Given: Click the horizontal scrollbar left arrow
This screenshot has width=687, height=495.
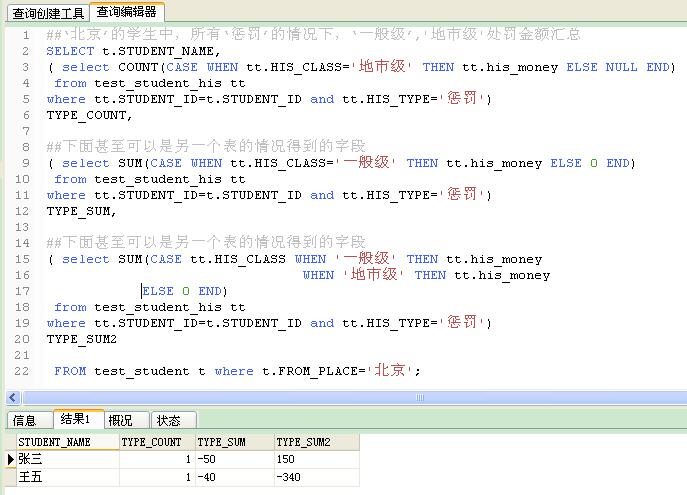Looking at the screenshot, I should pos(13,398).
